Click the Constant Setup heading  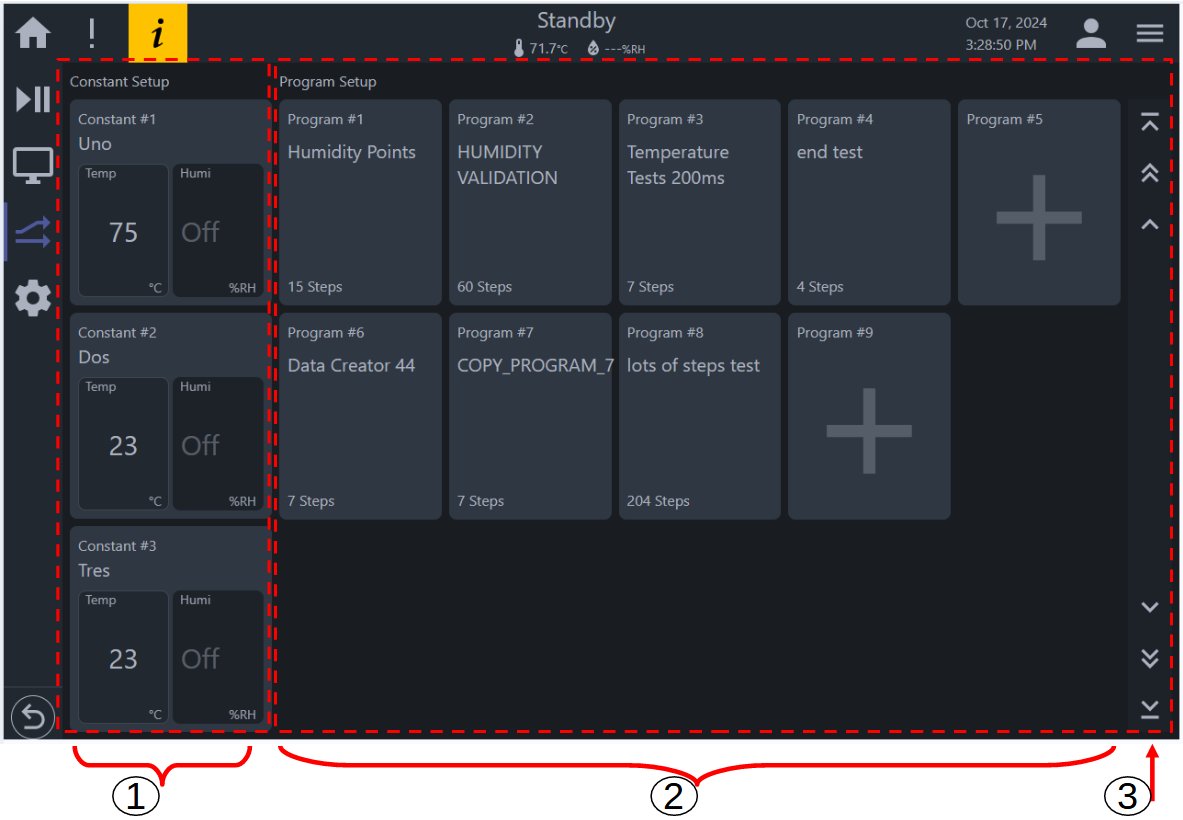(x=119, y=81)
